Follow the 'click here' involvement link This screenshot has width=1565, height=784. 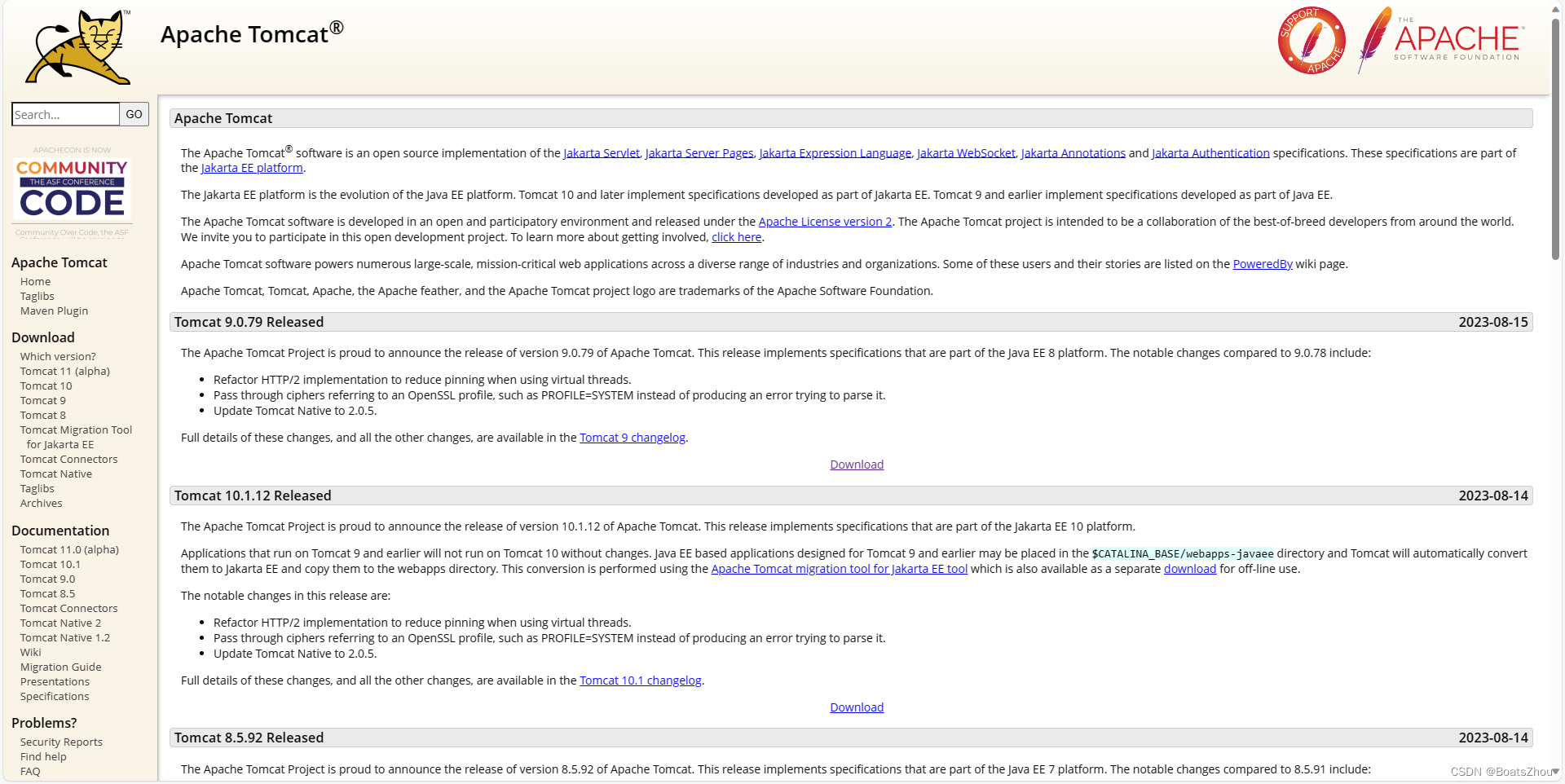point(736,237)
